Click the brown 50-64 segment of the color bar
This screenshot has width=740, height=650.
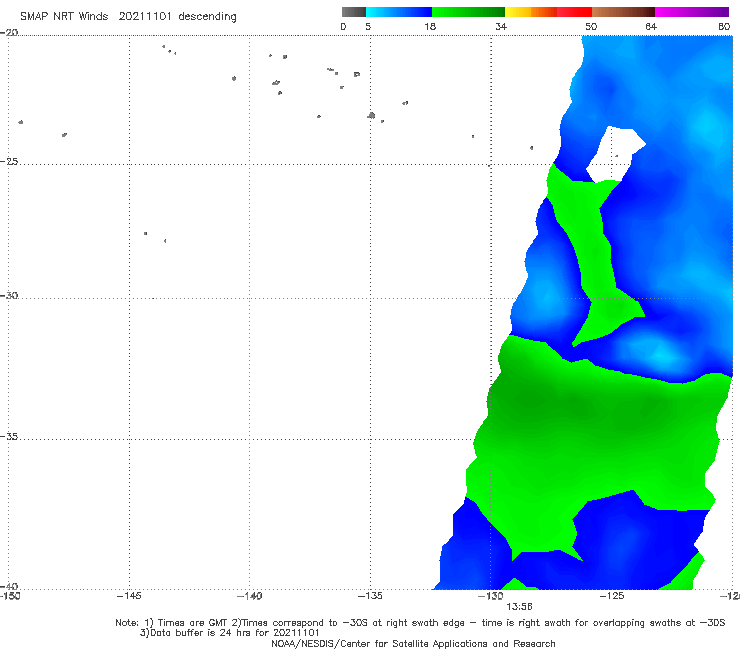[x=623, y=12]
